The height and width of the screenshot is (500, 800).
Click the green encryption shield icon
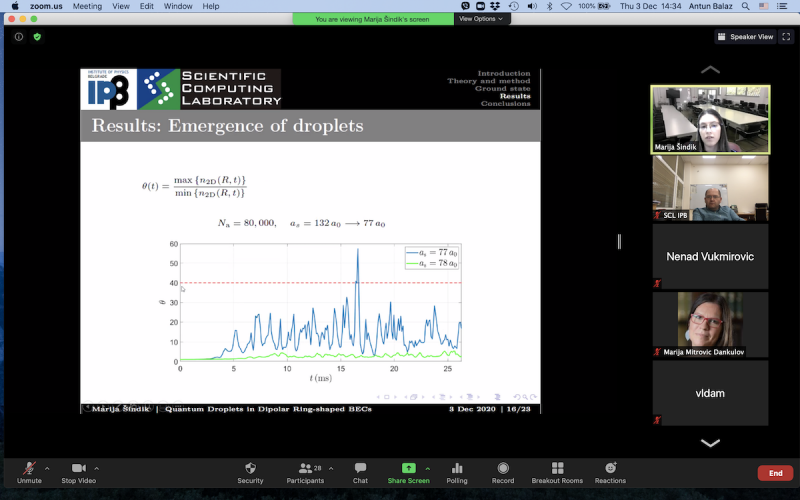(x=37, y=37)
